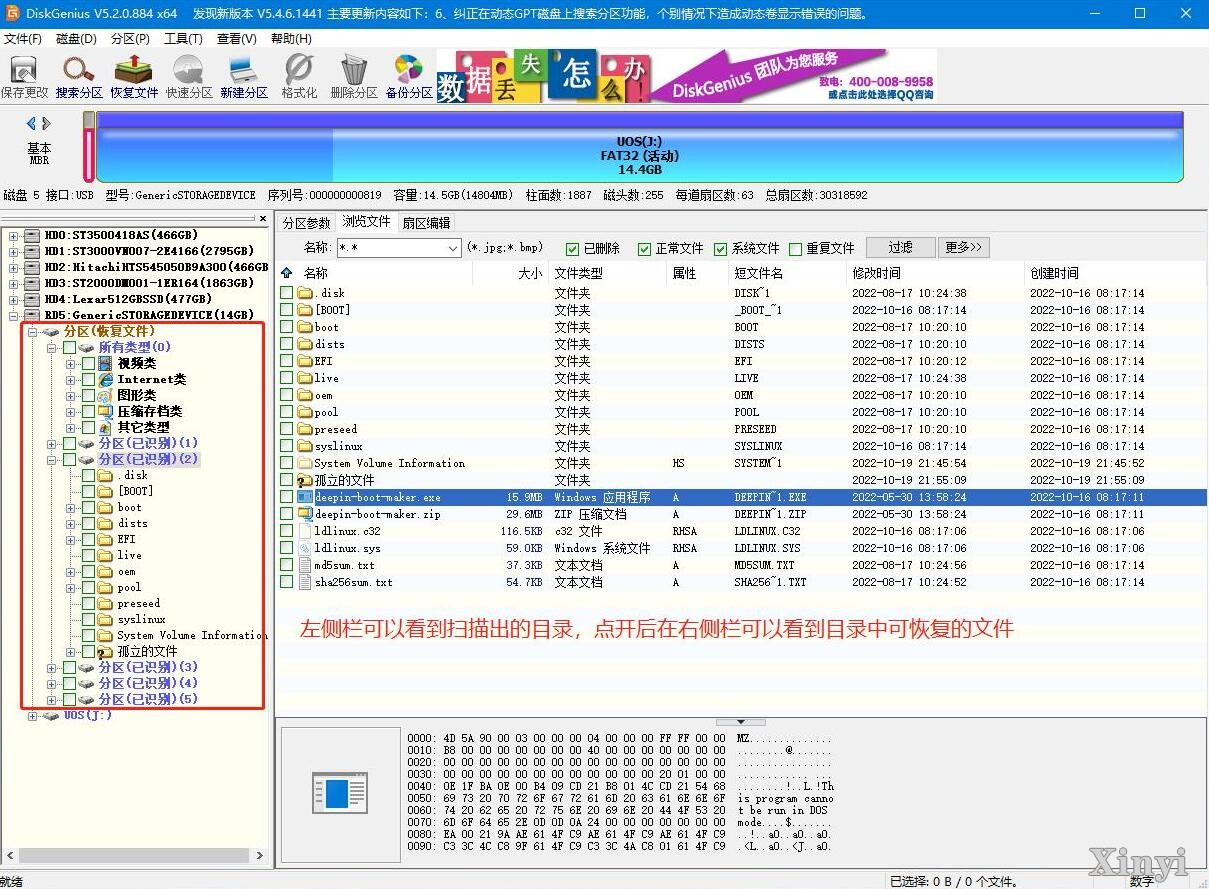Image resolution: width=1209 pixels, height=889 pixels.
Task: Close the disk tree panel
Action: pyautogui.click(x=263, y=218)
